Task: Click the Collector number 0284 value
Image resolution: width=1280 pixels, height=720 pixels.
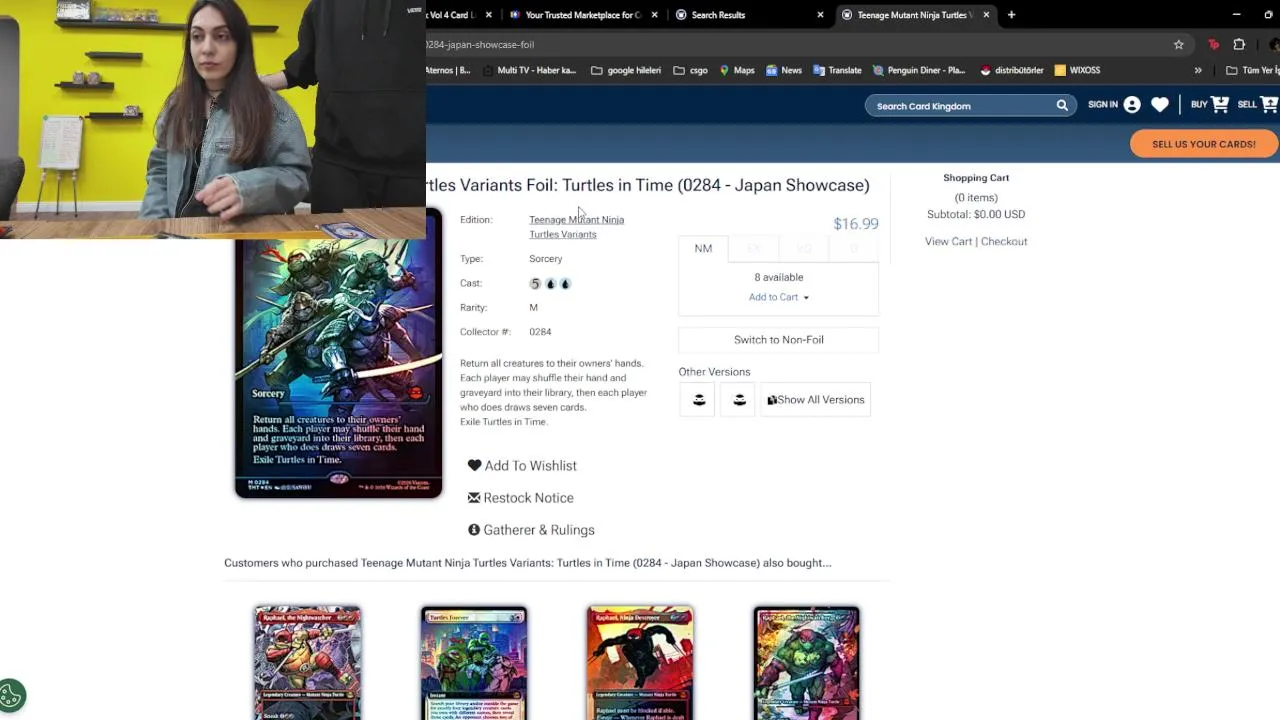Action: (540, 332)
